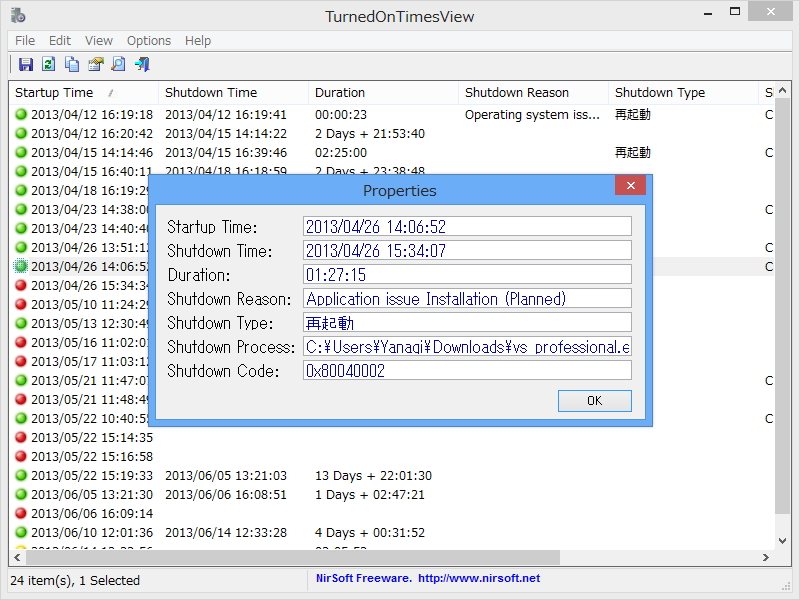Viewport: 800px width, 600px height.
Task: Click the Copy Selected Items toolbar icon
Action: (72, 64)
